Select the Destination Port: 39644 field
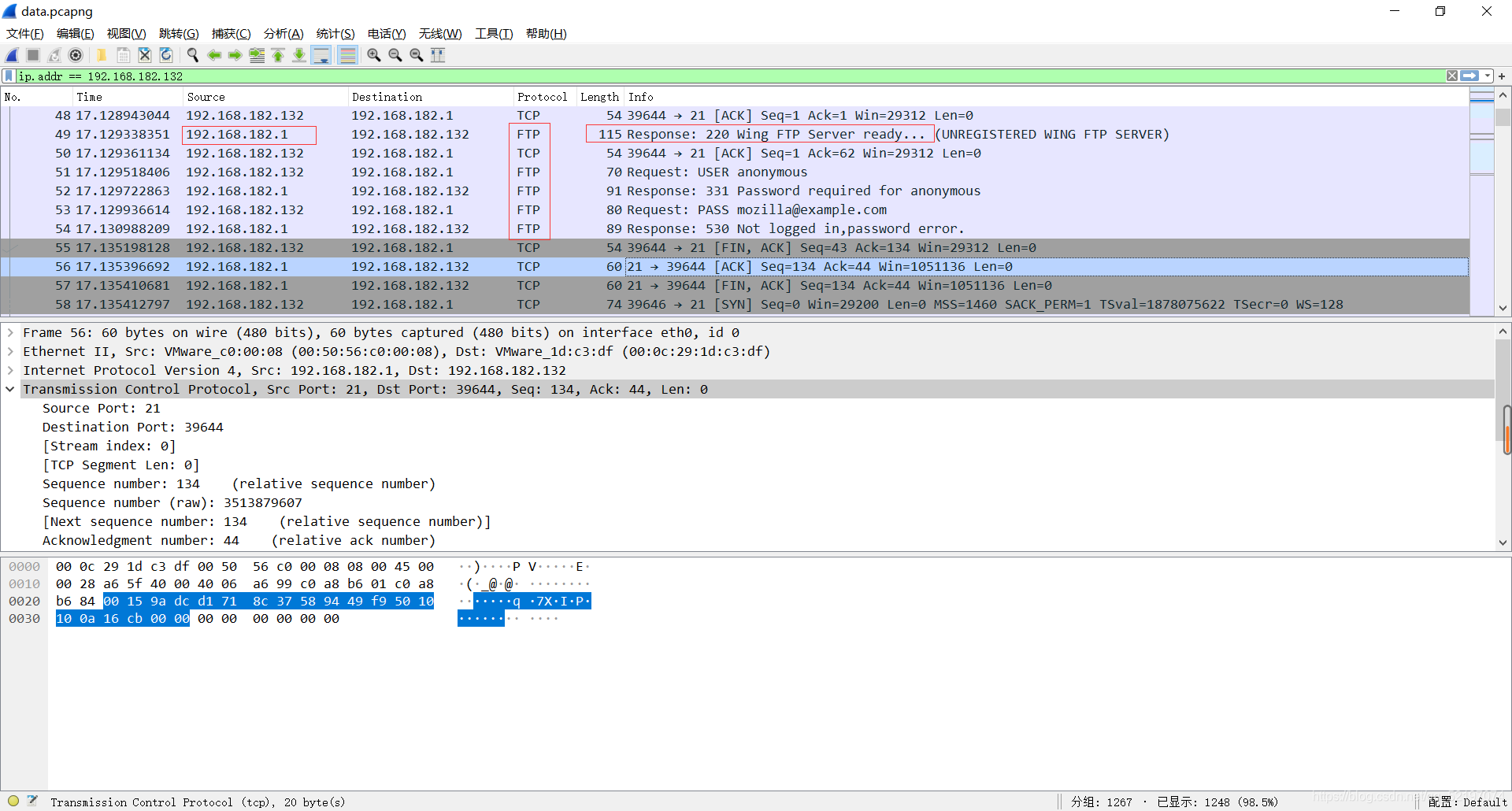The width and height of the screenshot is (1512, 811). pyautogui.click(x=133, y=427)
